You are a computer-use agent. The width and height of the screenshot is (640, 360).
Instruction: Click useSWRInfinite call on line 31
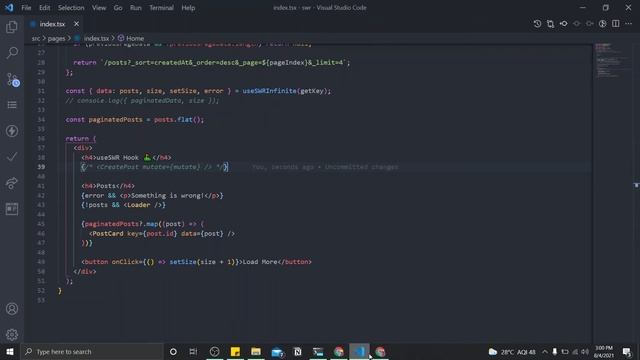coord(269,91)
